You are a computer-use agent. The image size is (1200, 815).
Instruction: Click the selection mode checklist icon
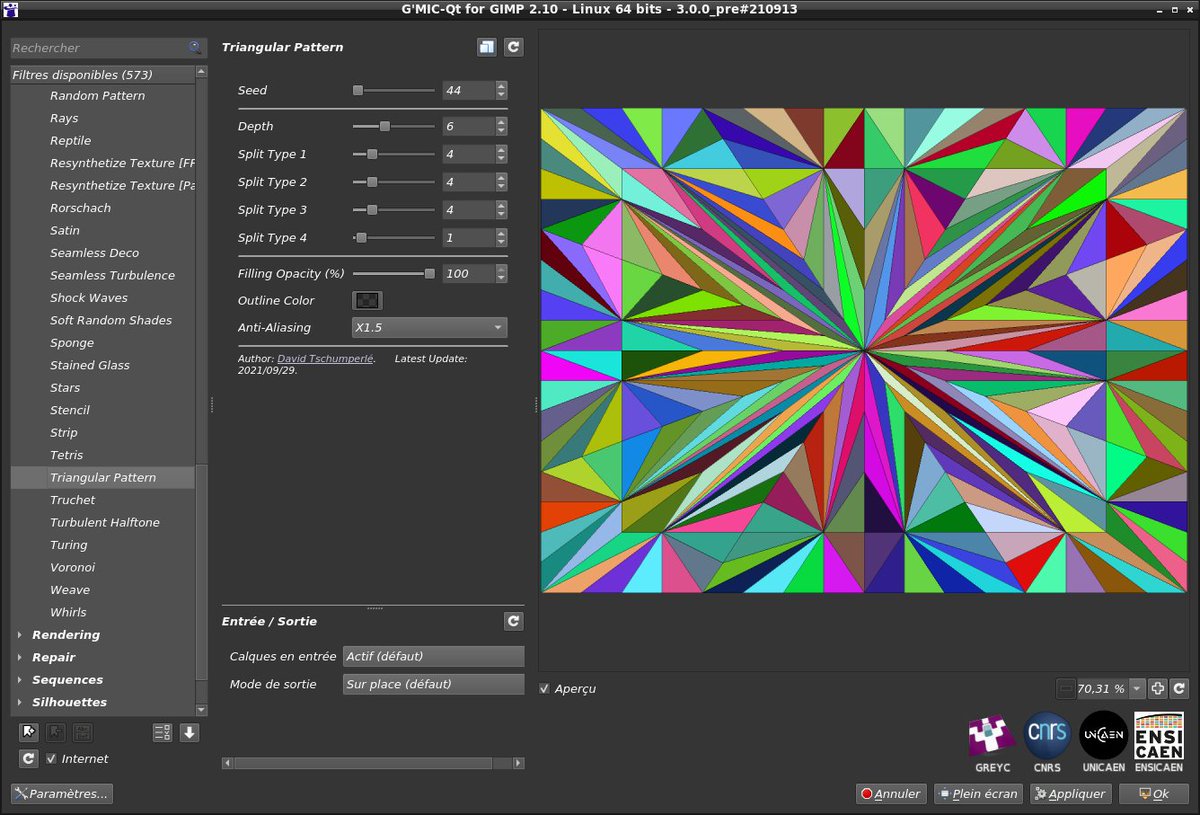(x=162, y=732)
